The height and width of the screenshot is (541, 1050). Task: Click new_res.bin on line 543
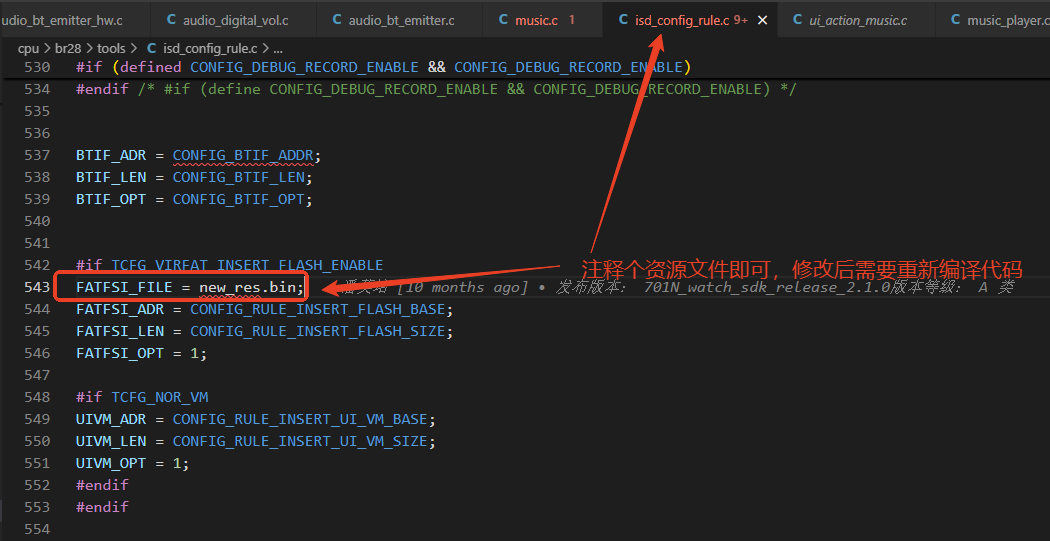[x=247, y=287]
